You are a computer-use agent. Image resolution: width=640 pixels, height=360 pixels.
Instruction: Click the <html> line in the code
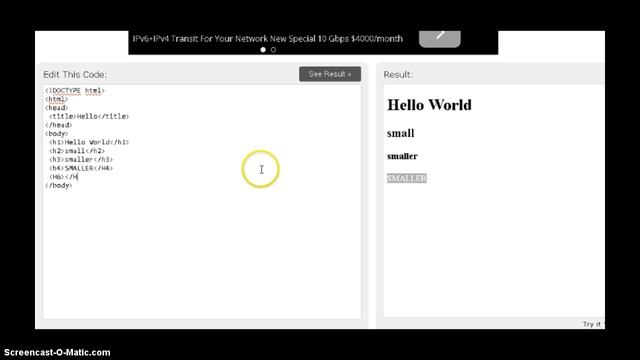click(x=56, y=99)
